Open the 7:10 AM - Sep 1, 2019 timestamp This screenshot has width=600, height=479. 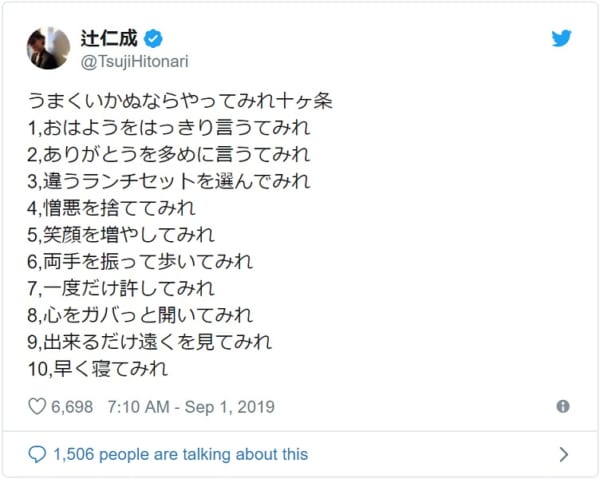tap(191, 407)
